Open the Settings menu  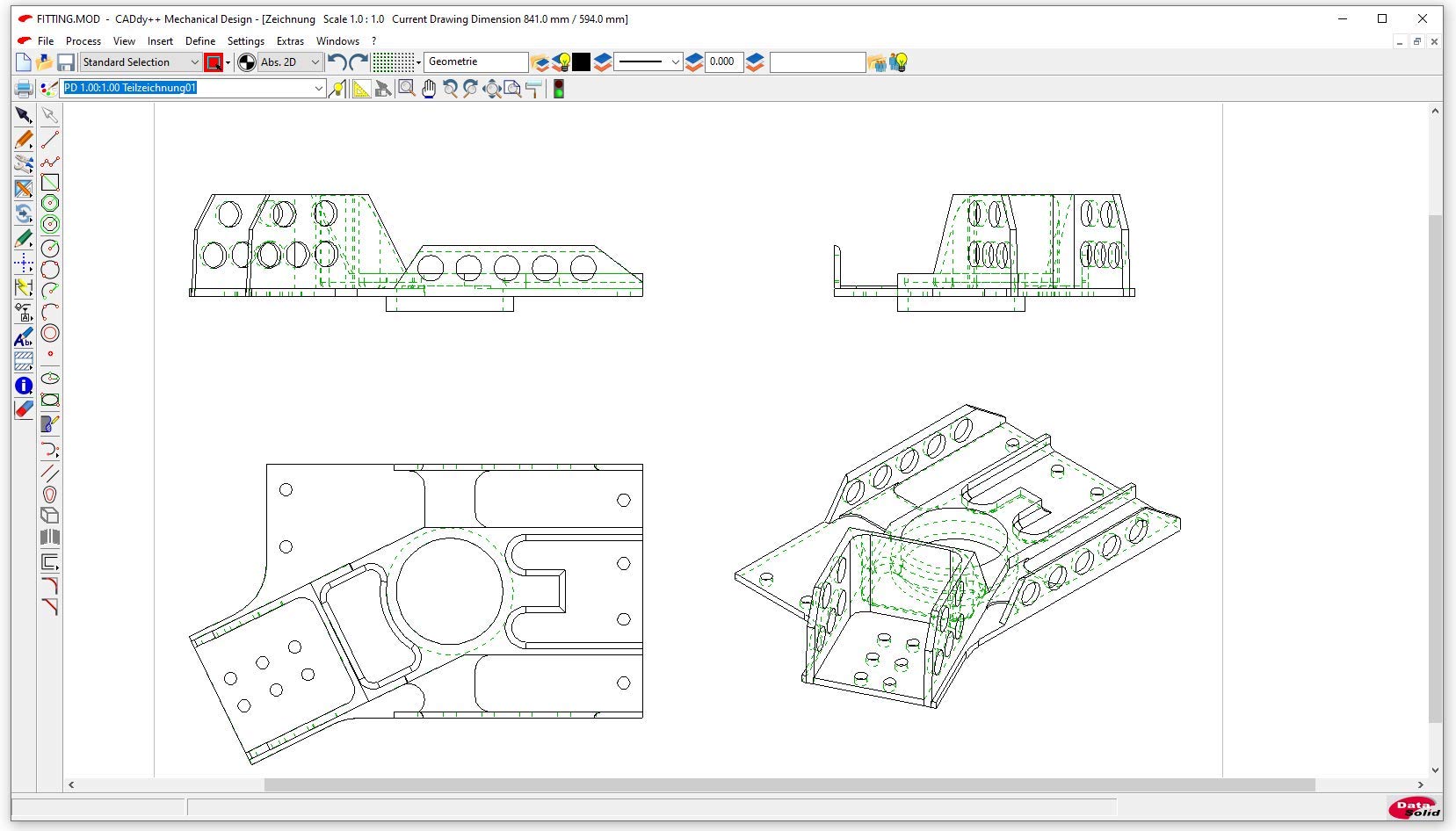(x=245, y=41)
